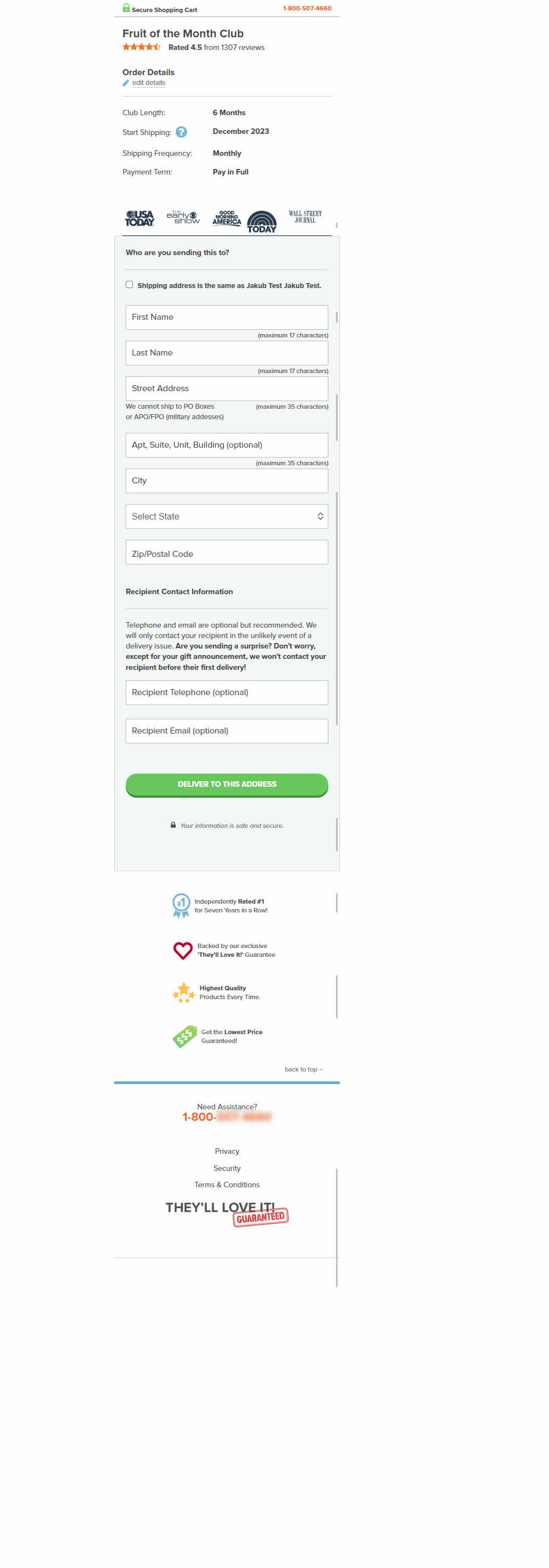Click the Wall Street Journal logo
This screenshot has width=549, height=1568.
click(x=305, y=217)
